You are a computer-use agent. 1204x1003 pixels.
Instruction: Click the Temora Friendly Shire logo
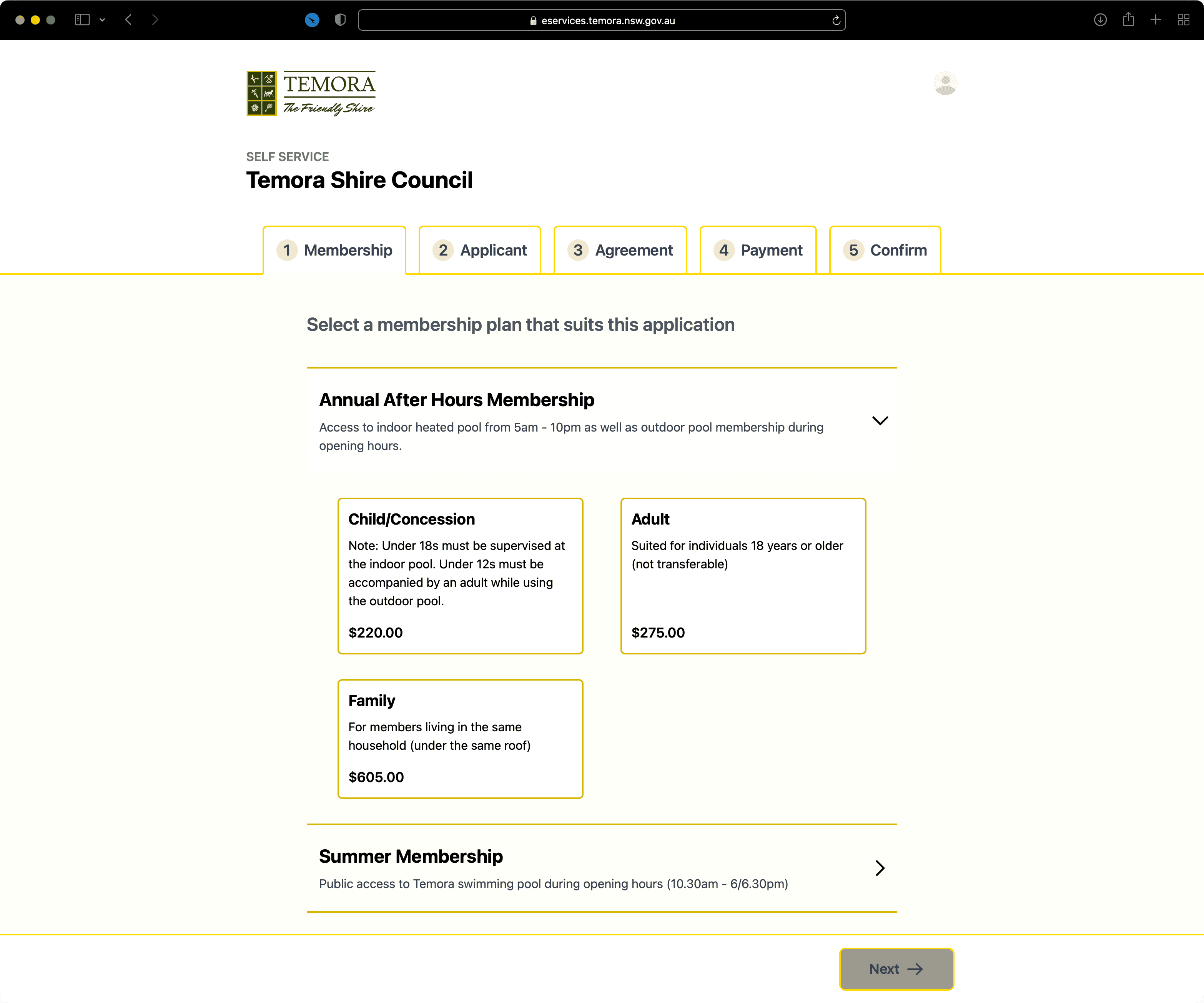tap(311, 93)
